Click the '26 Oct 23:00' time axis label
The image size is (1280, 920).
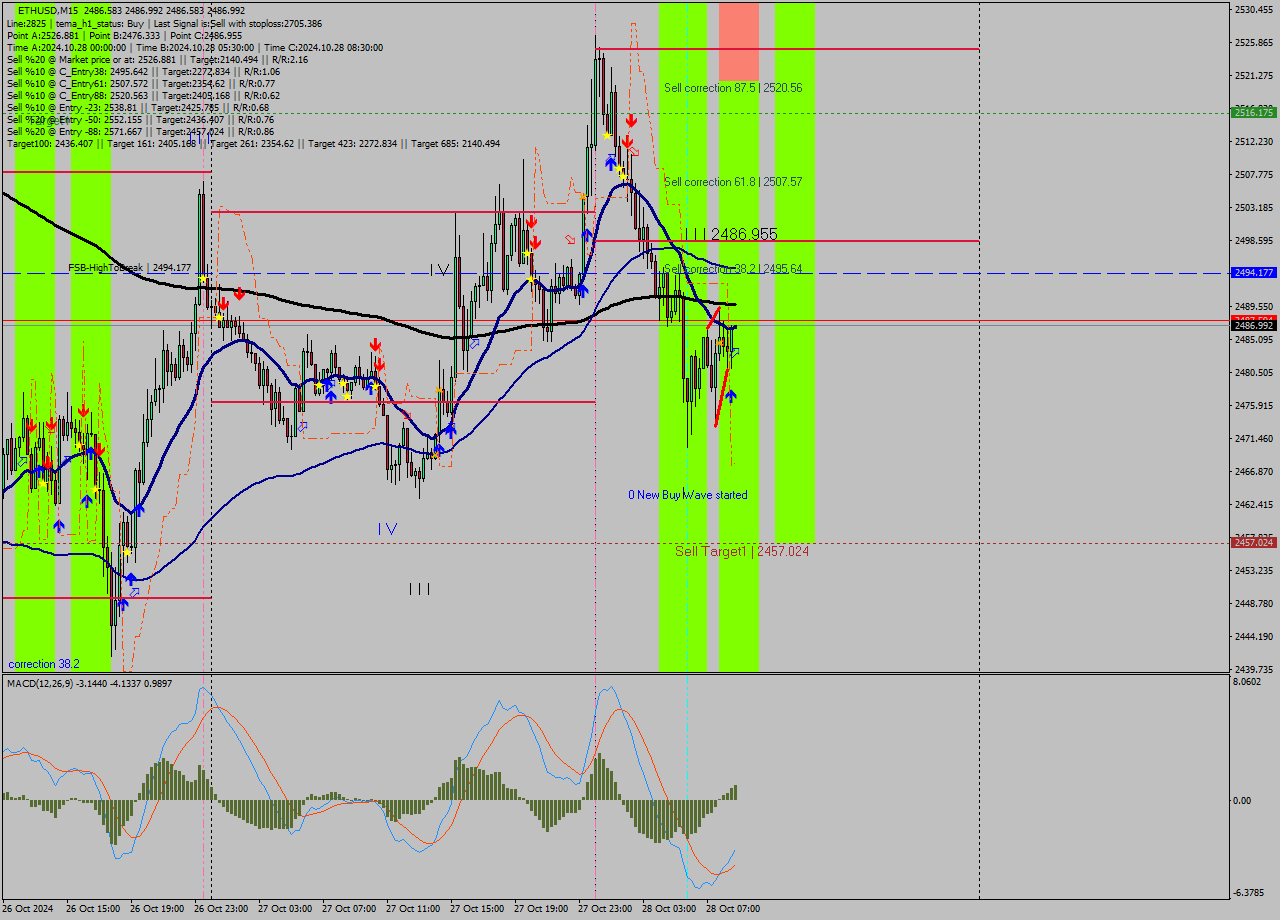pos(221,909)
